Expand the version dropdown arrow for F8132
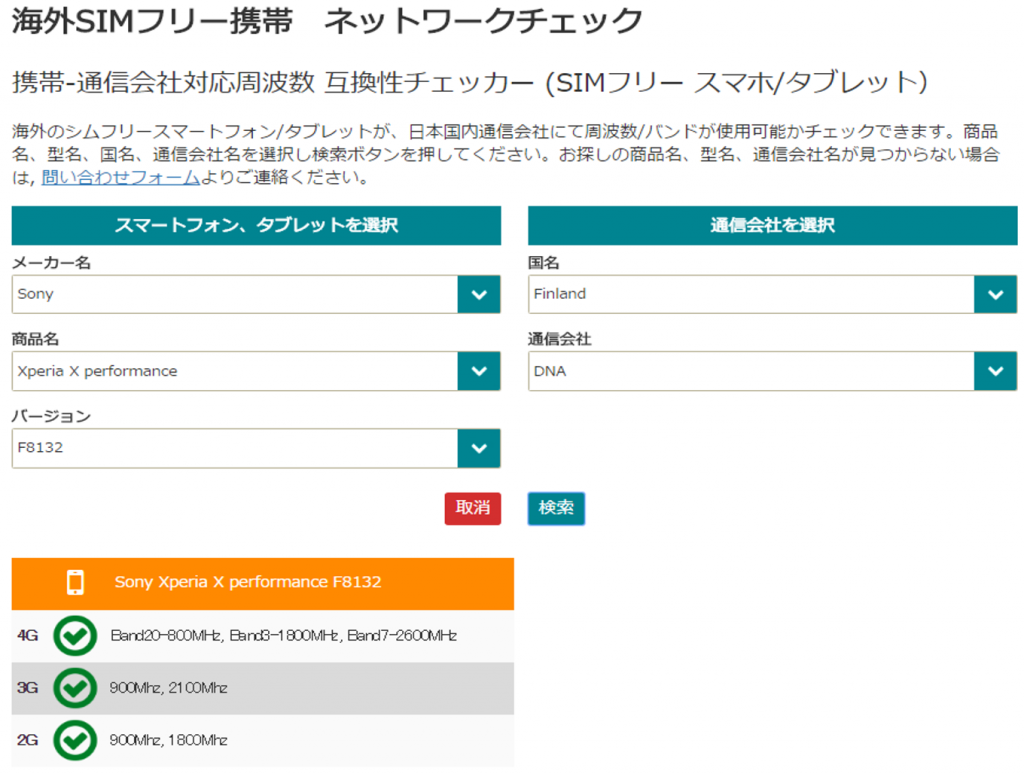This screenshot has width=1024, height=774. tap(479, 448)
